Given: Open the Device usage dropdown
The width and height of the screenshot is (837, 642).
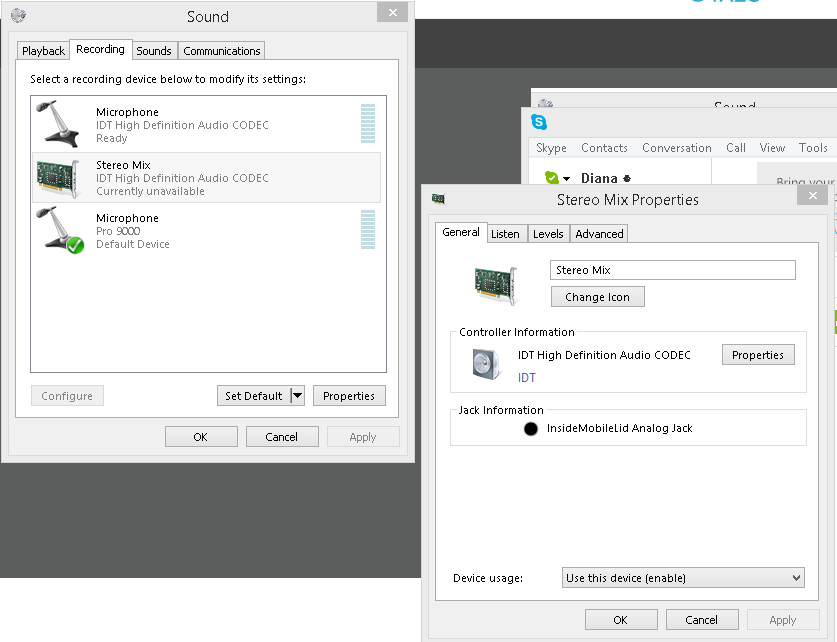Looking at the screenshot, I should 683,577.
